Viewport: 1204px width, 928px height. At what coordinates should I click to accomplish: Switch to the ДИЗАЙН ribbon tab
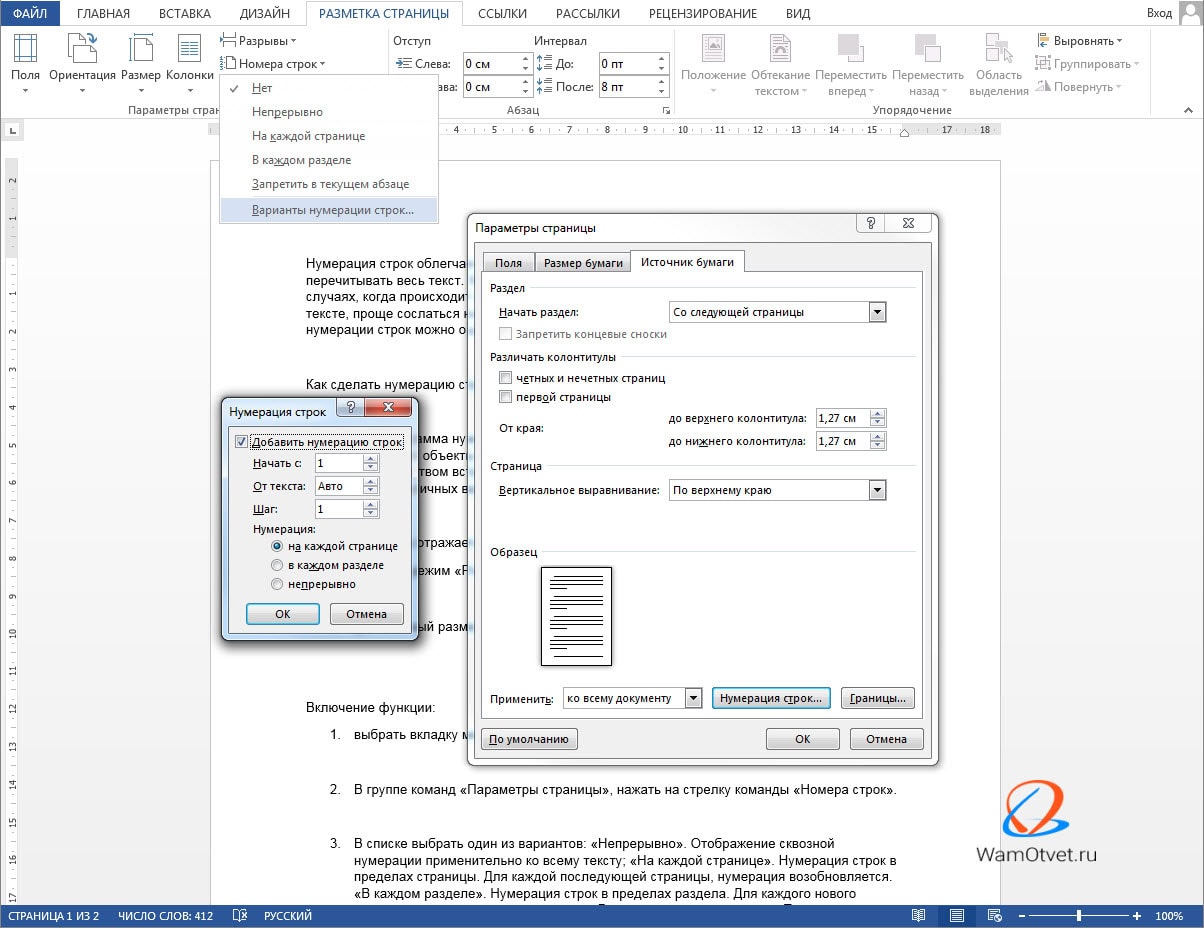(x=265, y=13)
